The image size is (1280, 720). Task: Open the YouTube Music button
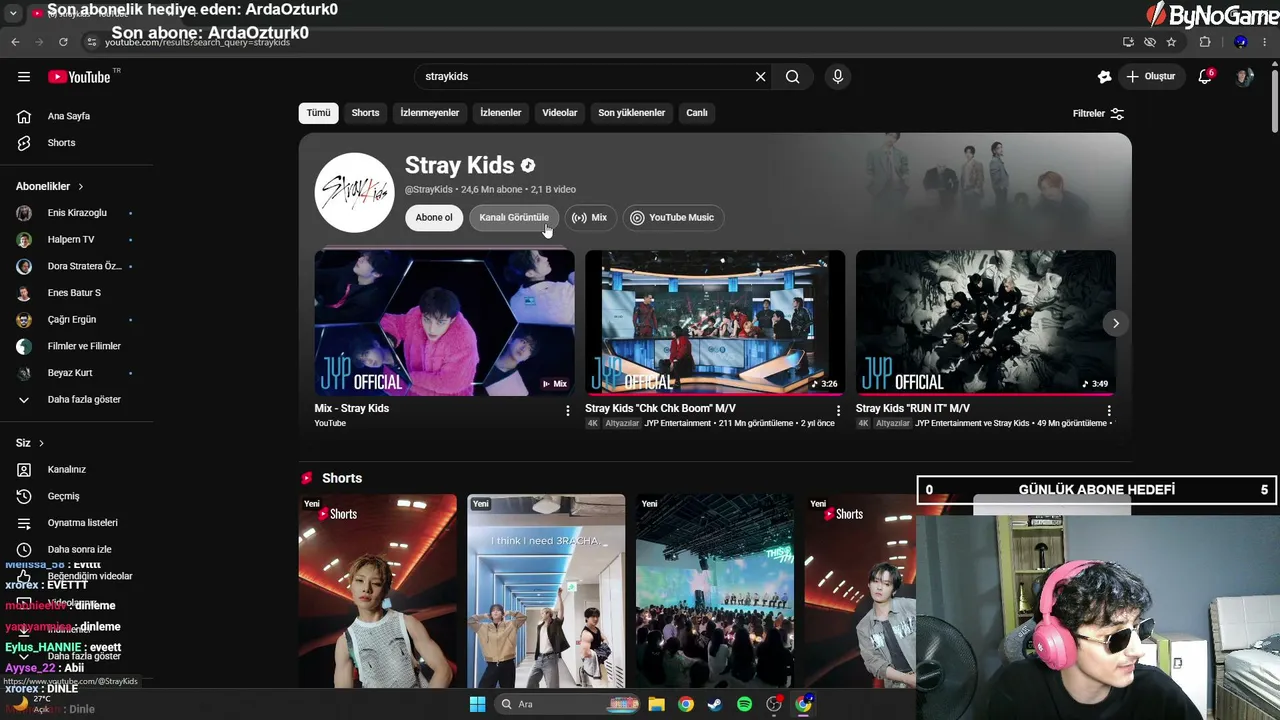click(672, 218)
